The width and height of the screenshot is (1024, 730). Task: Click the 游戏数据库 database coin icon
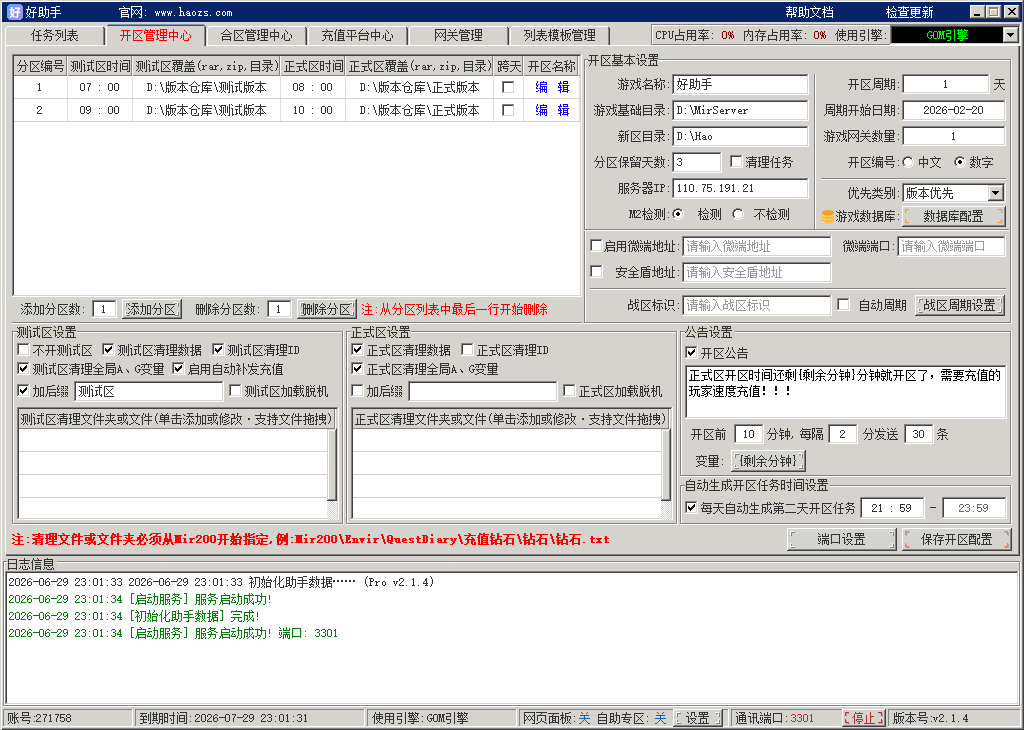click(x=827, y=216)
